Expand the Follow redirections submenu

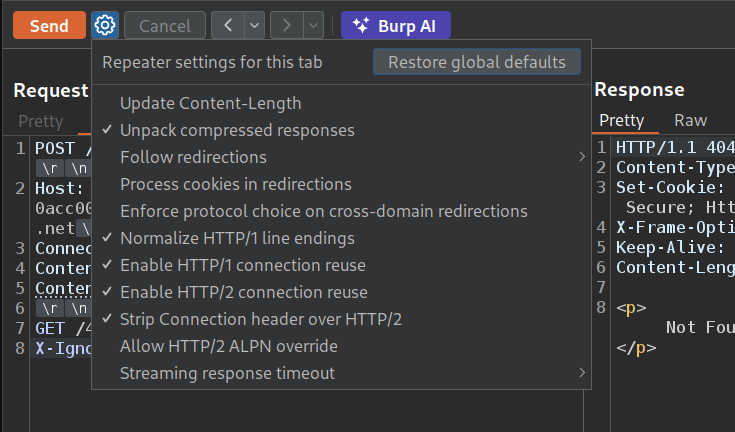(x=580, y=157)
